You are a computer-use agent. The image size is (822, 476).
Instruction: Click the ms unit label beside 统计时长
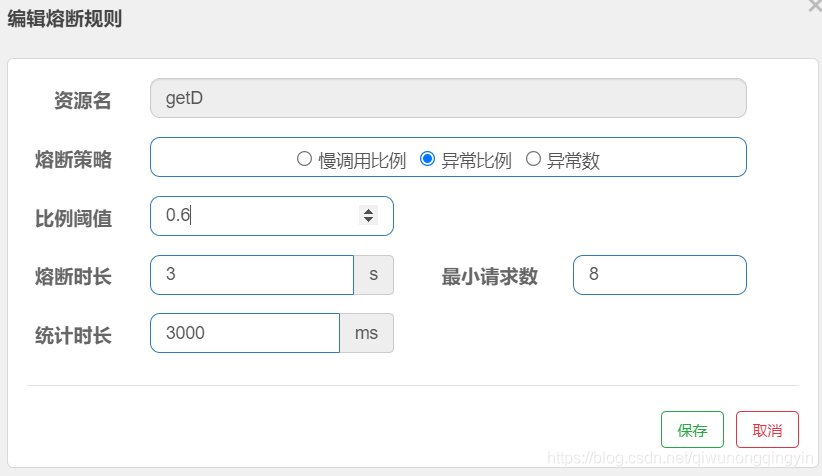pyautogui.click(x=366, y=333)
